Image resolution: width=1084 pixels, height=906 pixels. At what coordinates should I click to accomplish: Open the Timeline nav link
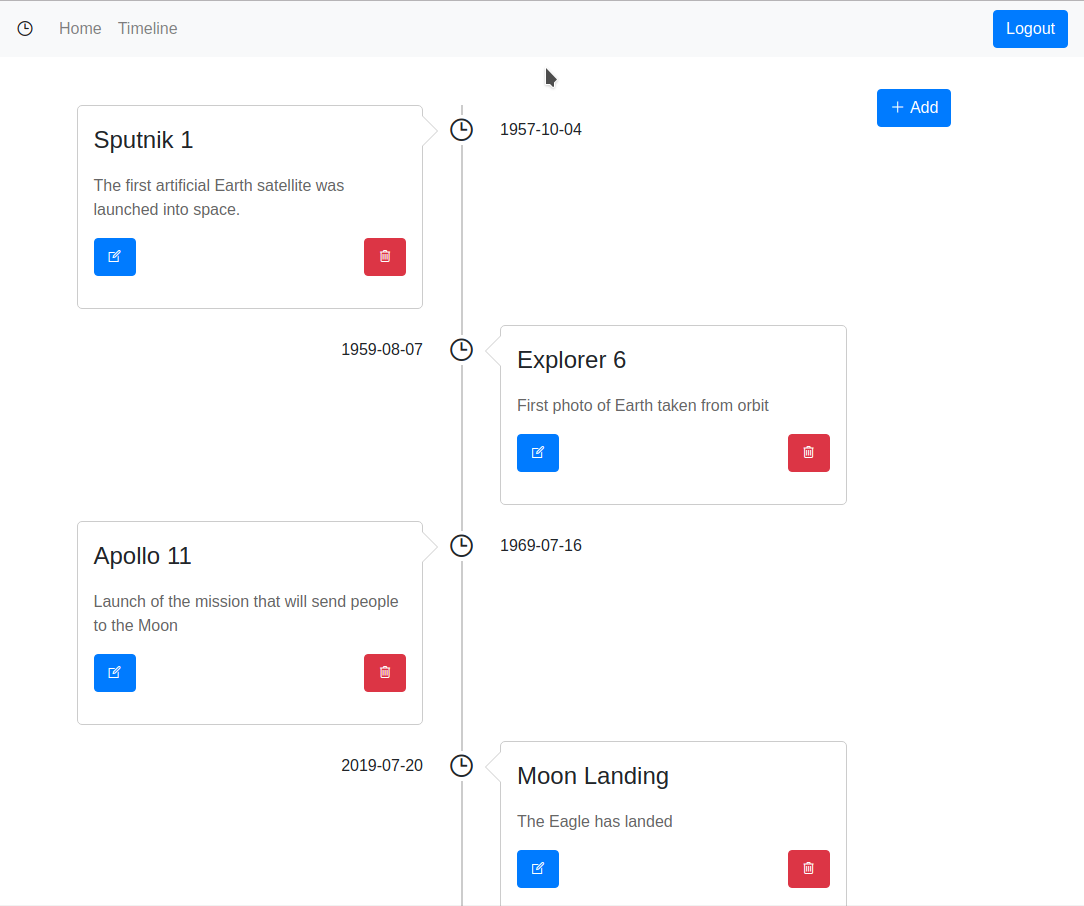[148, 29]
